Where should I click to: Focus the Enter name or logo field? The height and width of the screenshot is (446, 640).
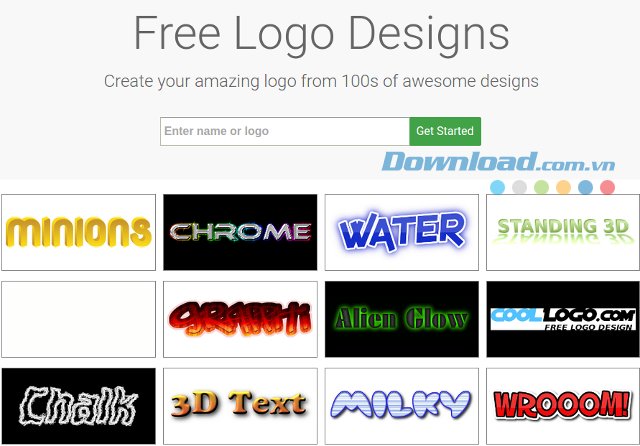285,131
